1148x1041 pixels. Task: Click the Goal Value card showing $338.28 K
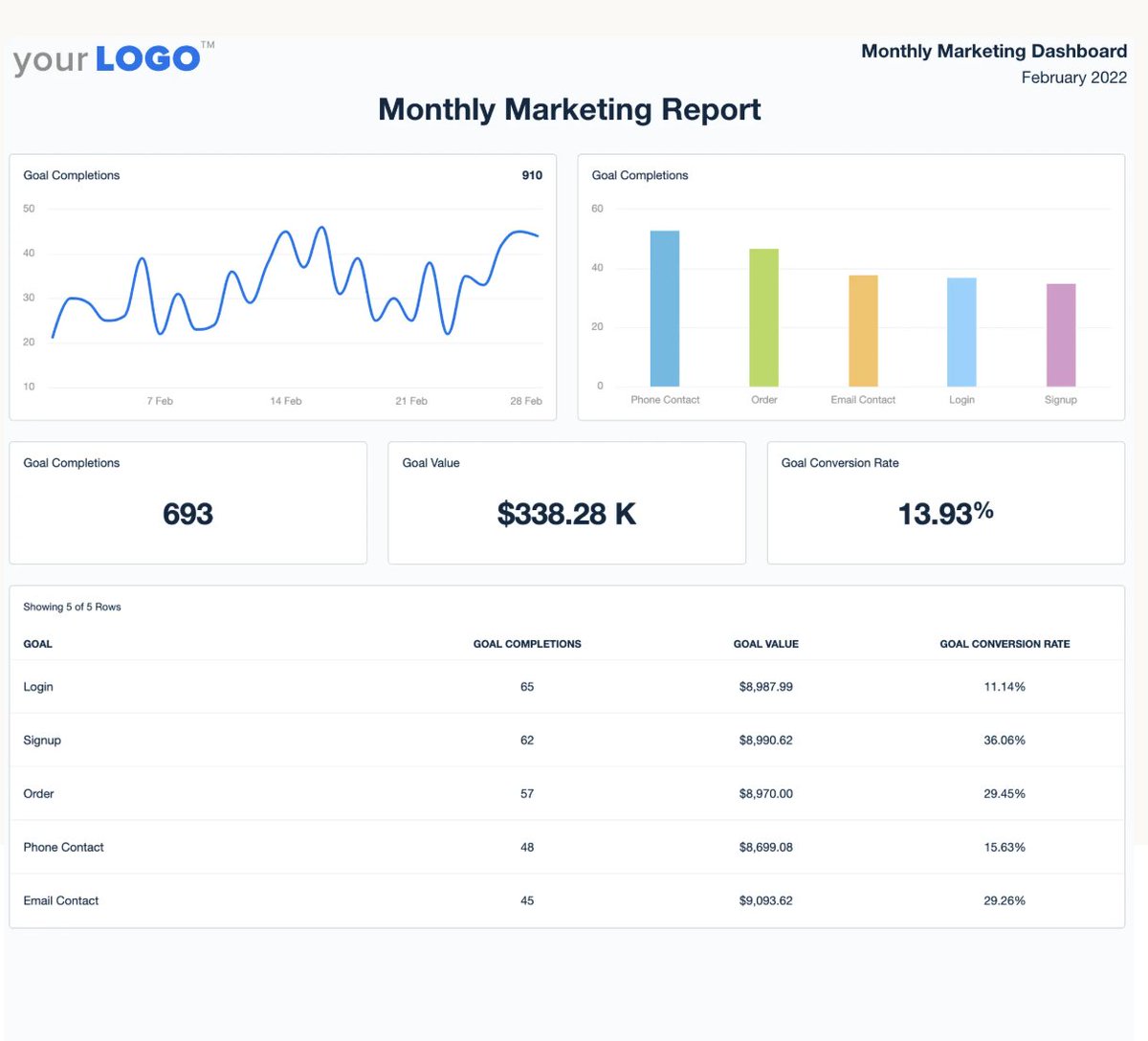[x=566, y=502]
